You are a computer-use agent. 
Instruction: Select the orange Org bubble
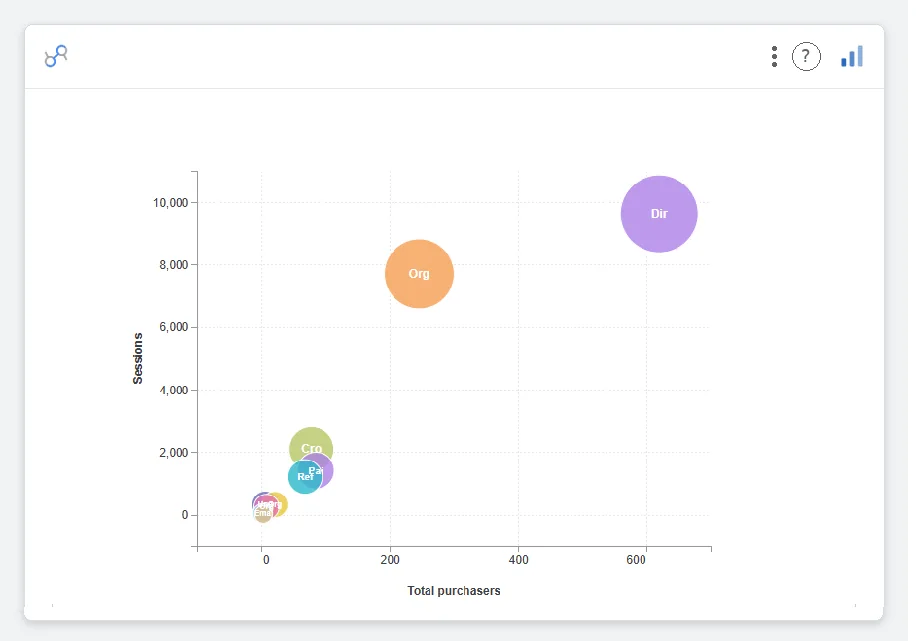419,273
